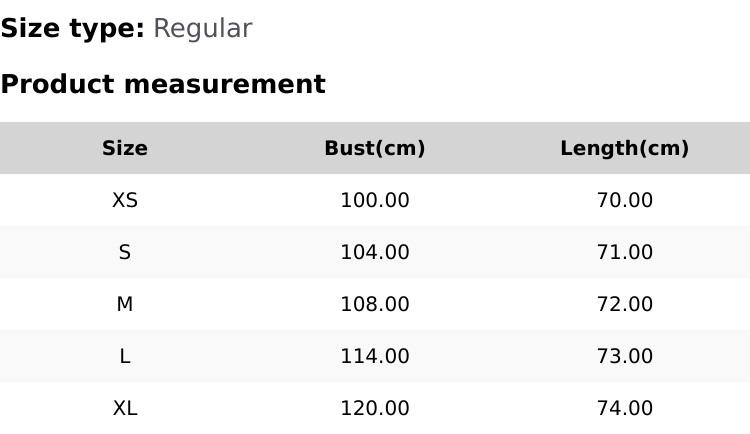Pick the 73.00 length value

click(625, 357)
